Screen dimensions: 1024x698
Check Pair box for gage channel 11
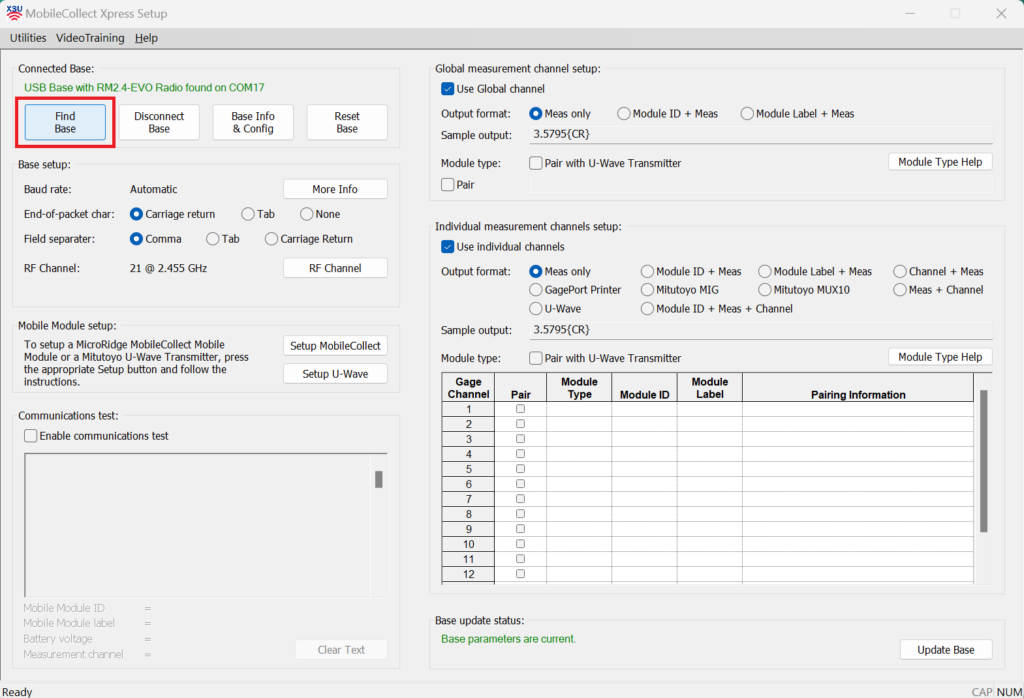coord(520,559)
